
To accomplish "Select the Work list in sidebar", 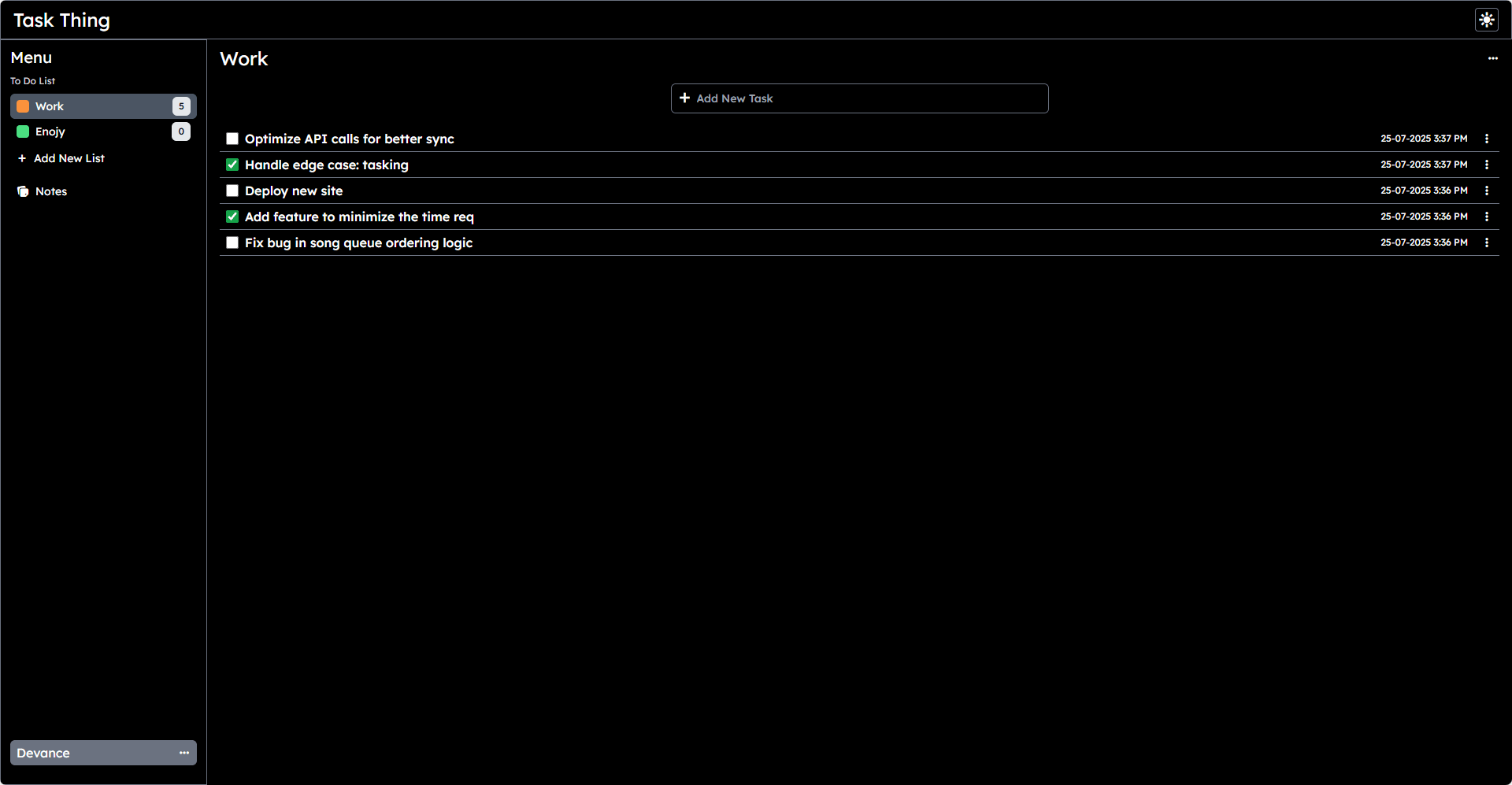I will (x=50, y=106).
